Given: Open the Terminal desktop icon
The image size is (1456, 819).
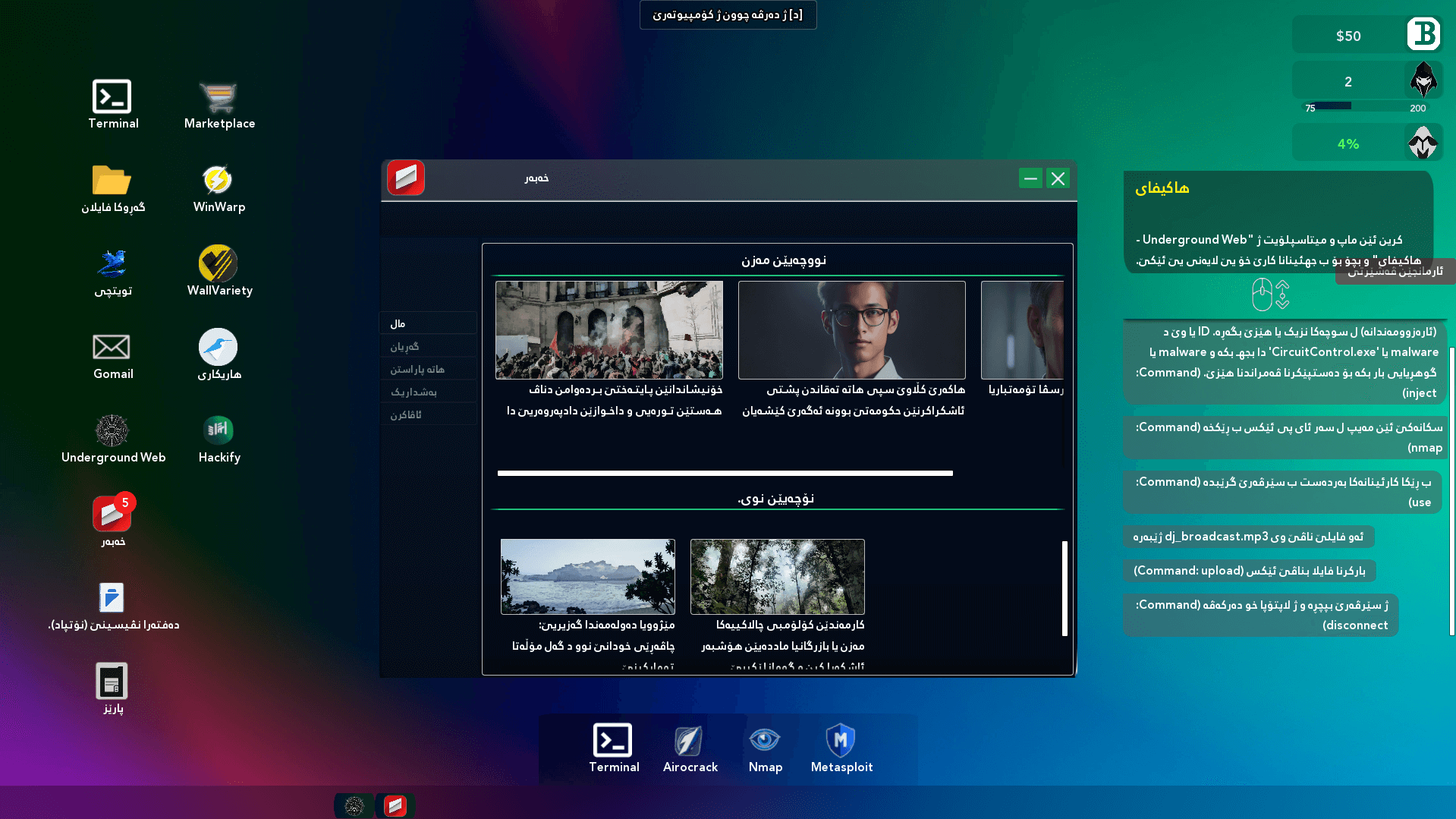Looking at the screenshot, I should 112,98.
